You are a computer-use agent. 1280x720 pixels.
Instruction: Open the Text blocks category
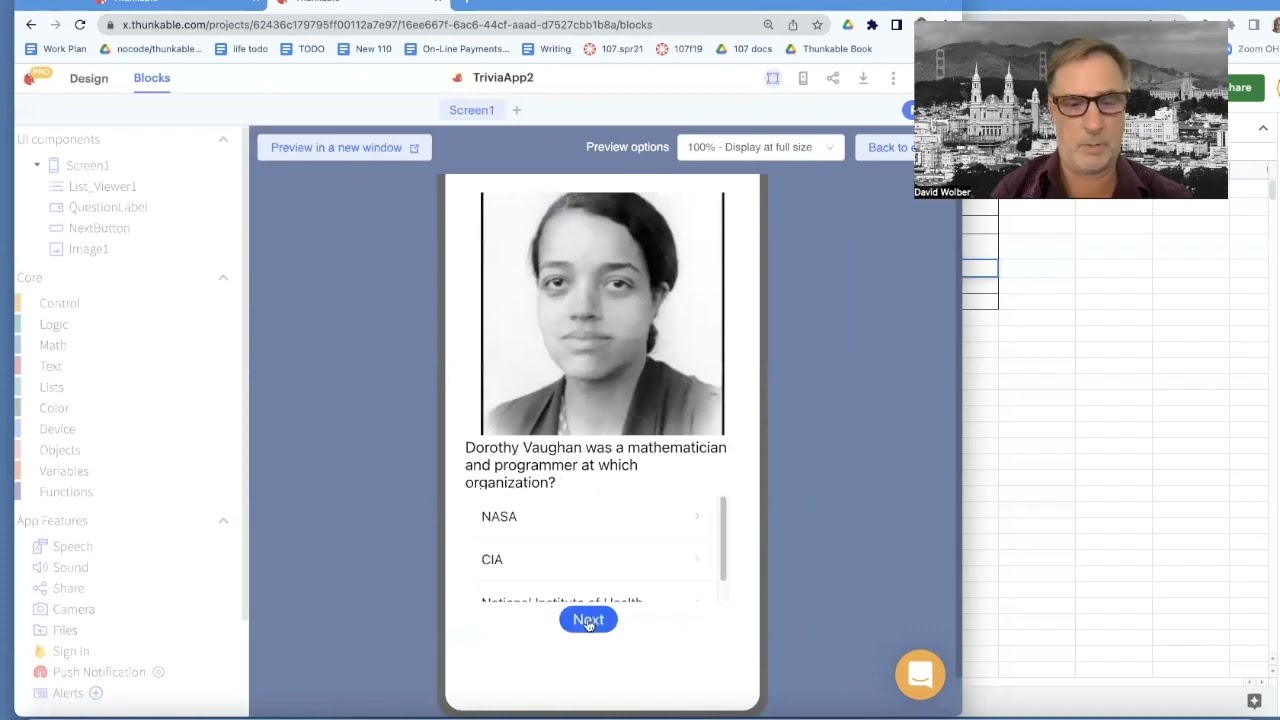[x=50, y=366]
